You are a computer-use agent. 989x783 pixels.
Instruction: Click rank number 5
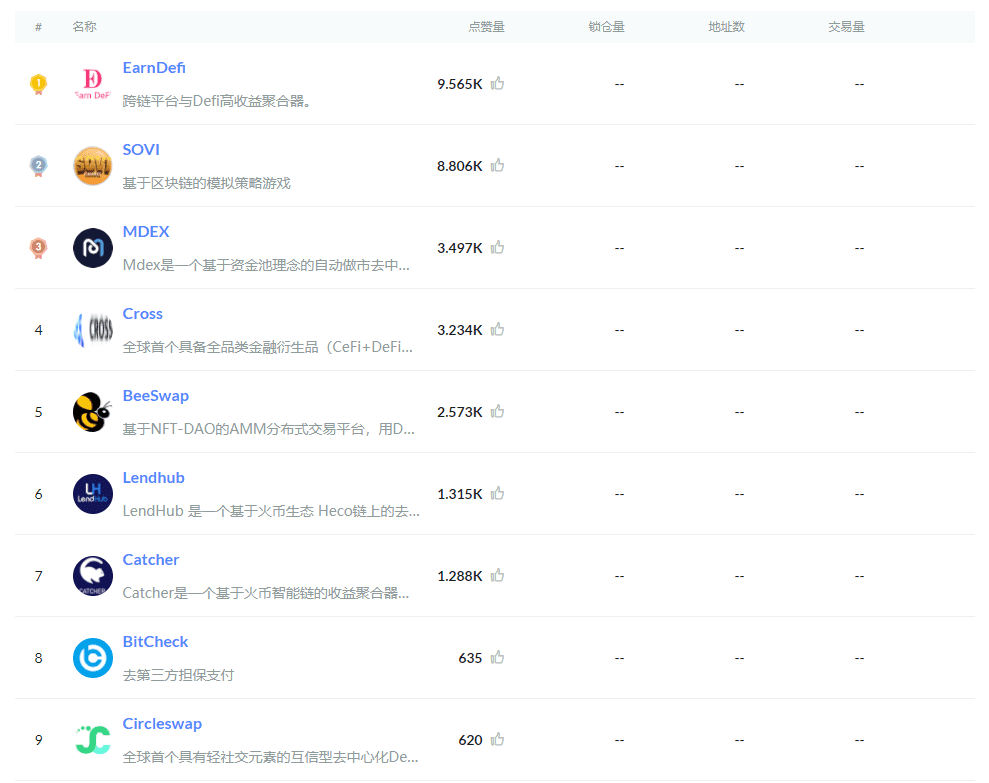pyautogui.click(x=38, y=412)
